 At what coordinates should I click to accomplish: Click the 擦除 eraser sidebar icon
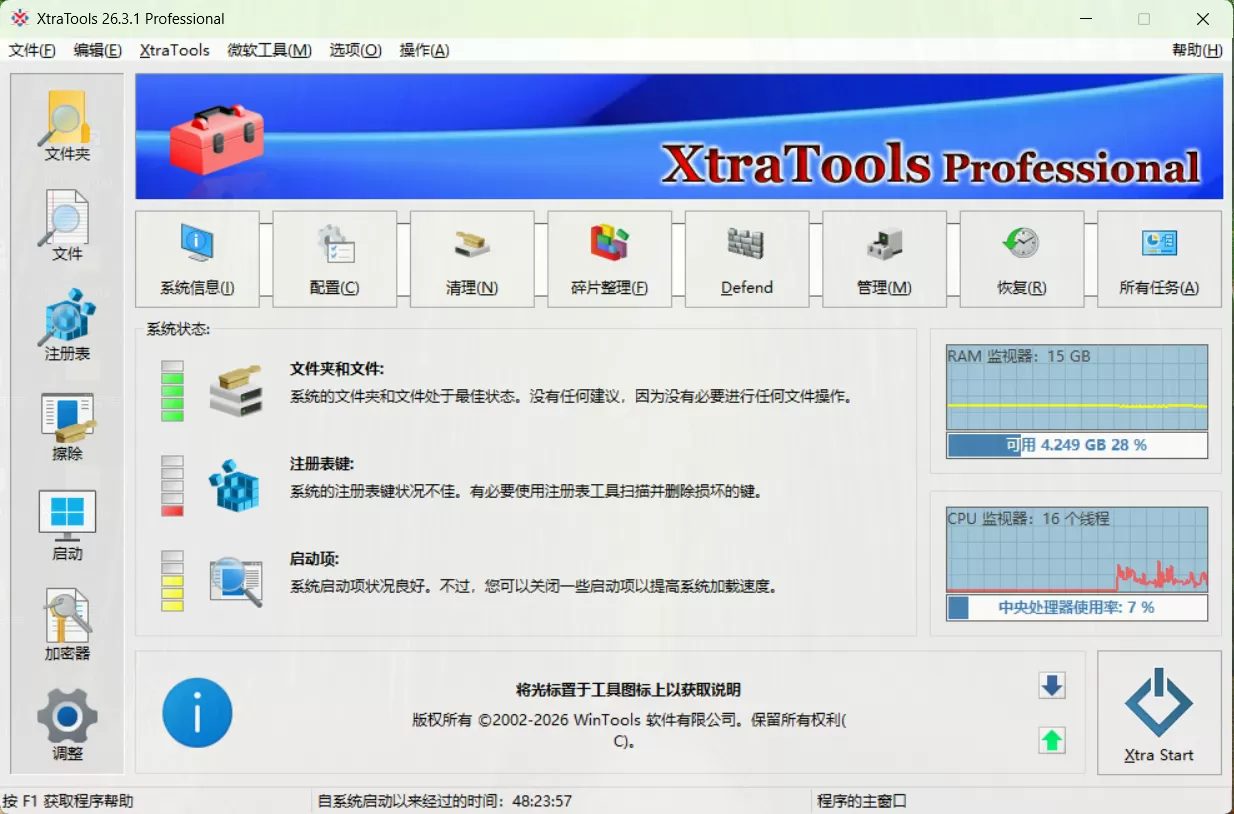[66, 428]
